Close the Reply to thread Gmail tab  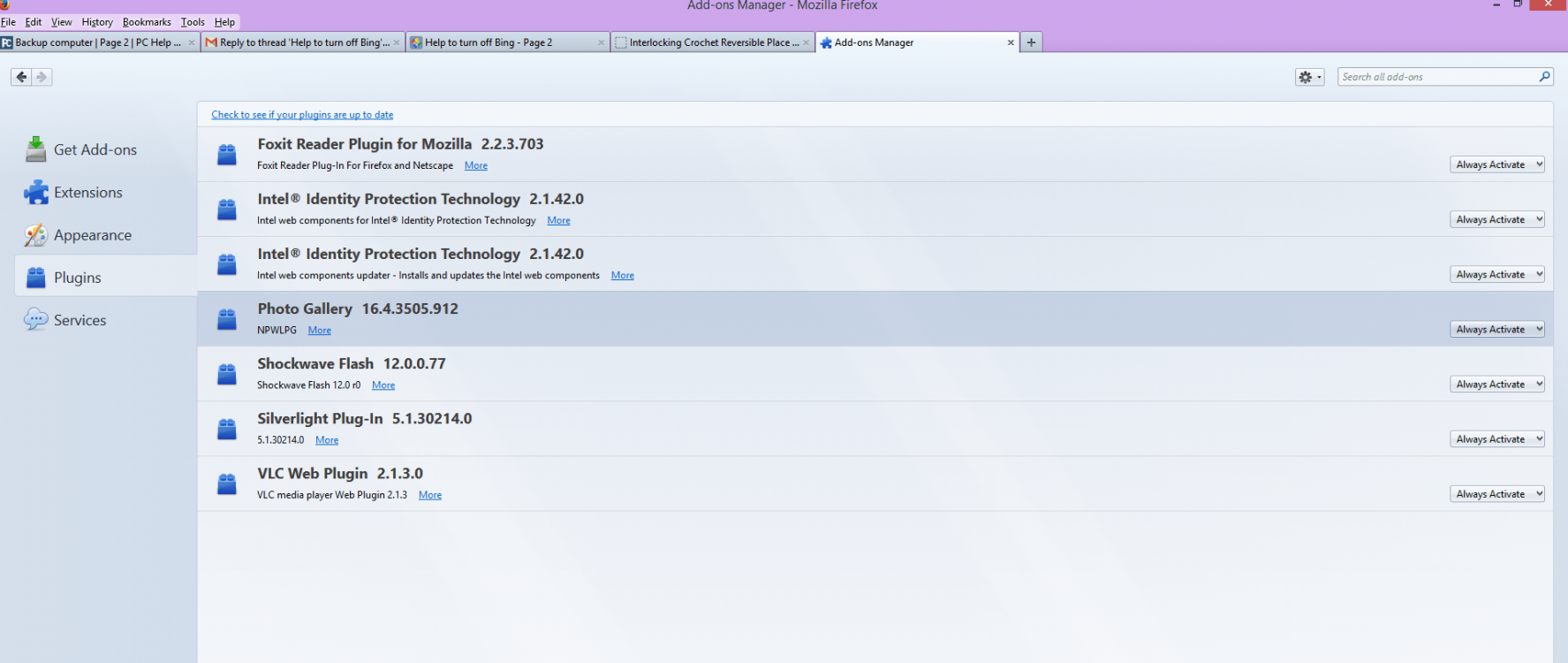(396, 42)
